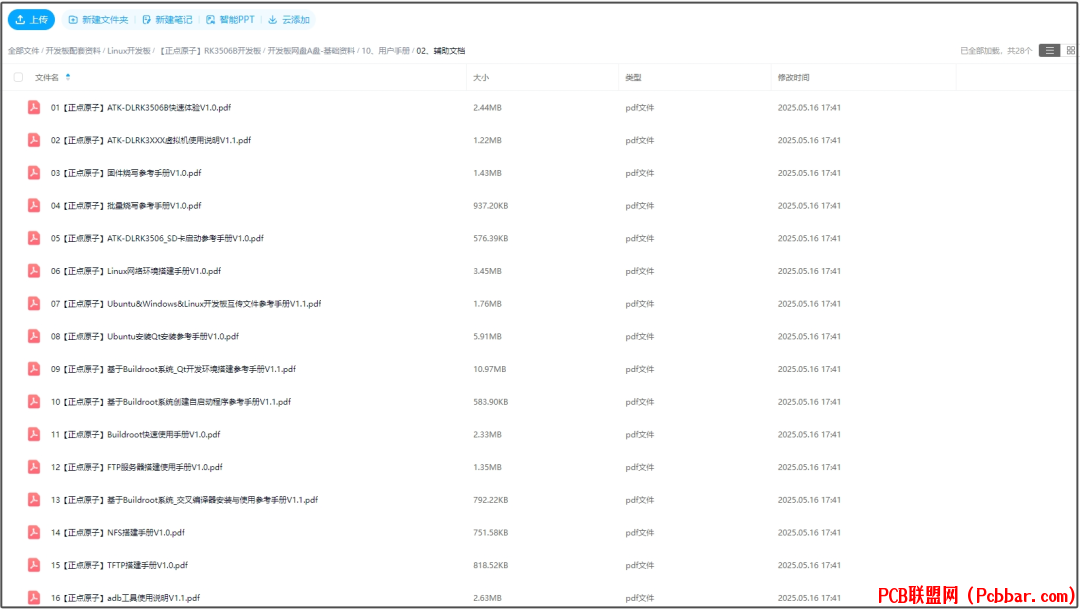Switch to list view mode

tap(1049, 50)
